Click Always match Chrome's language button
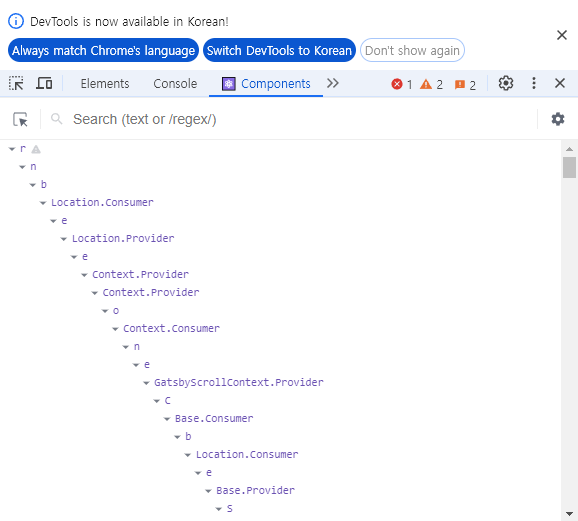 (x=103, y=50)
